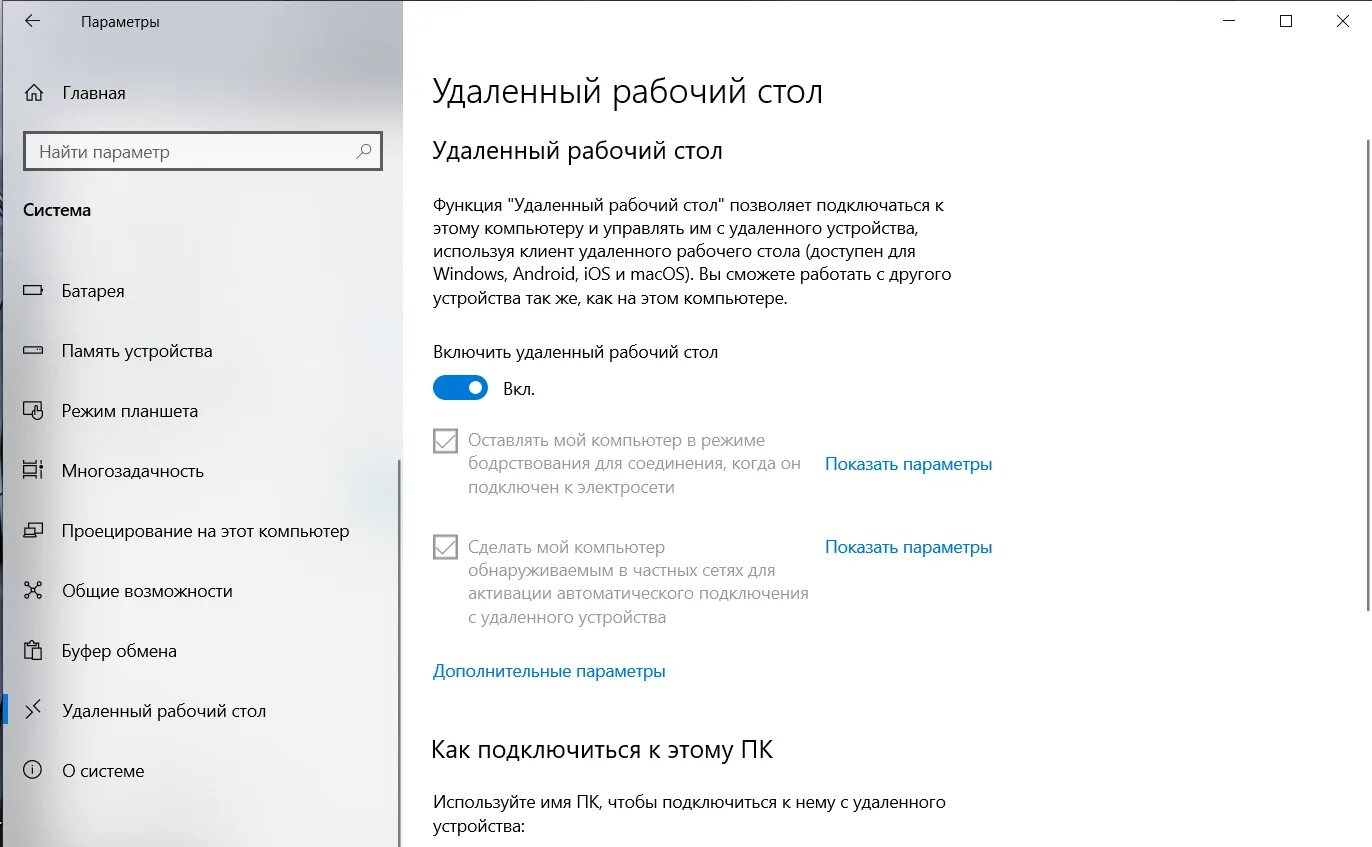This screenshot has height=847, width=1372.
Task: Expand Показать параметры for network discovery
Action: (x=907, y=547)
